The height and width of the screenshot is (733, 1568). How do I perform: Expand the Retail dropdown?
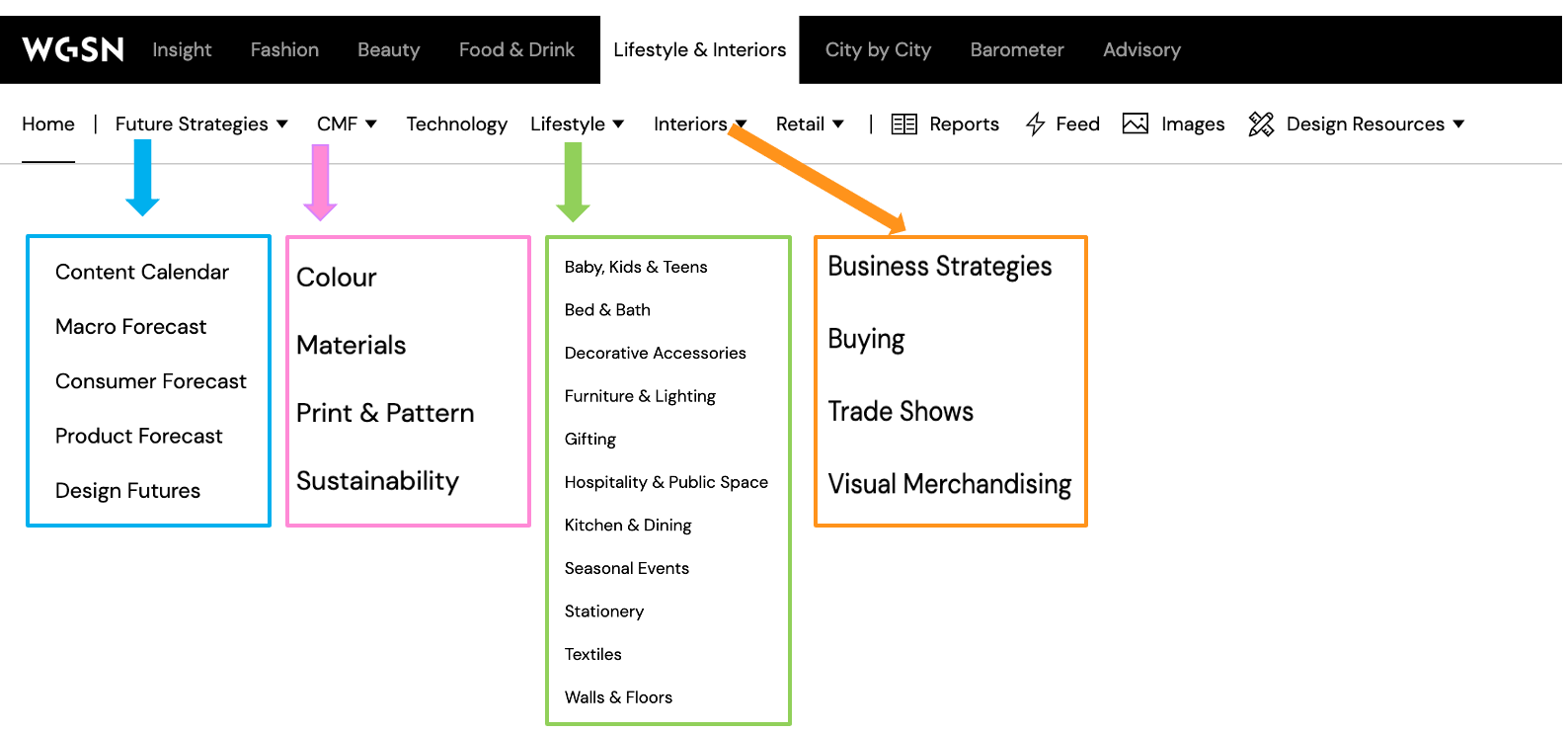coord(838,123)
